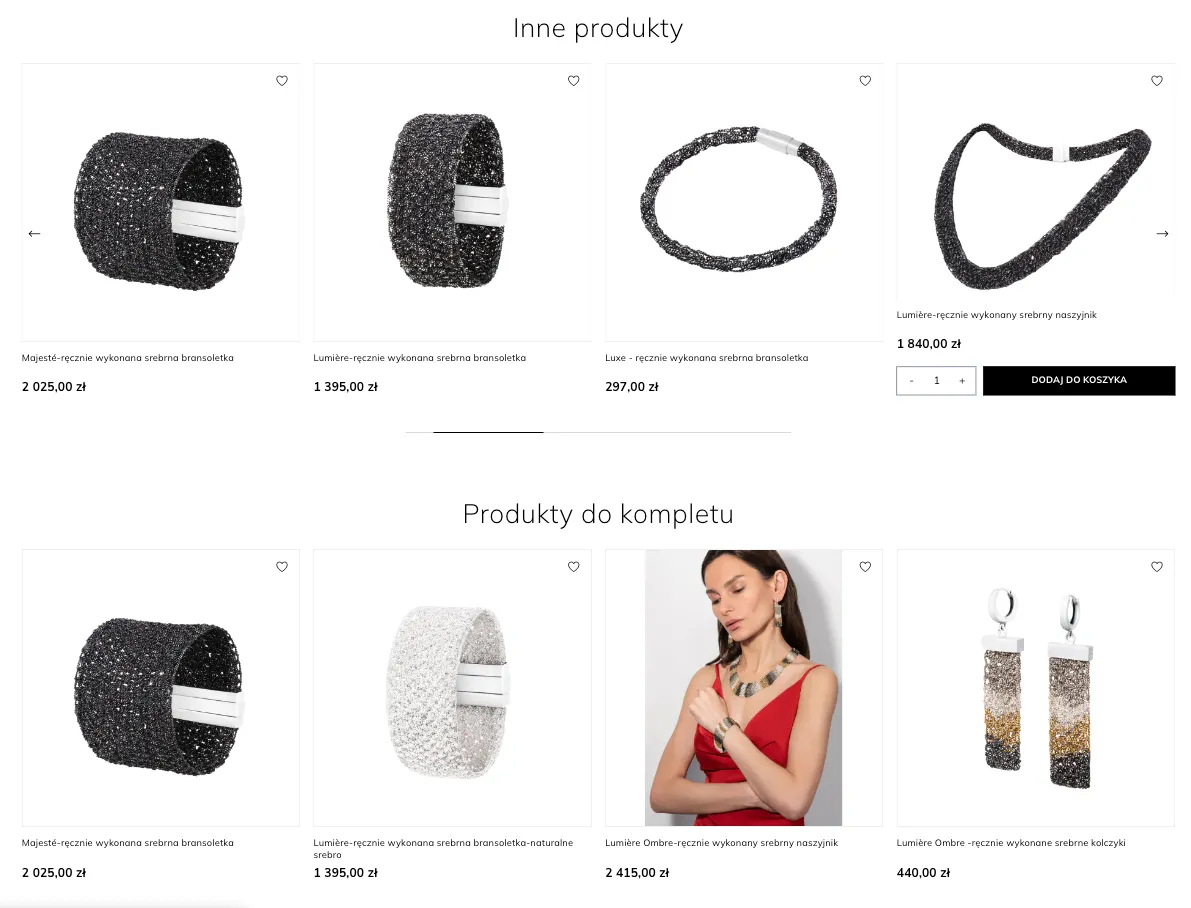Wishlist the Lumière Ombre necklace on model photo
Viewport: 1191px width, 908px height.
[x=865, y=567]
